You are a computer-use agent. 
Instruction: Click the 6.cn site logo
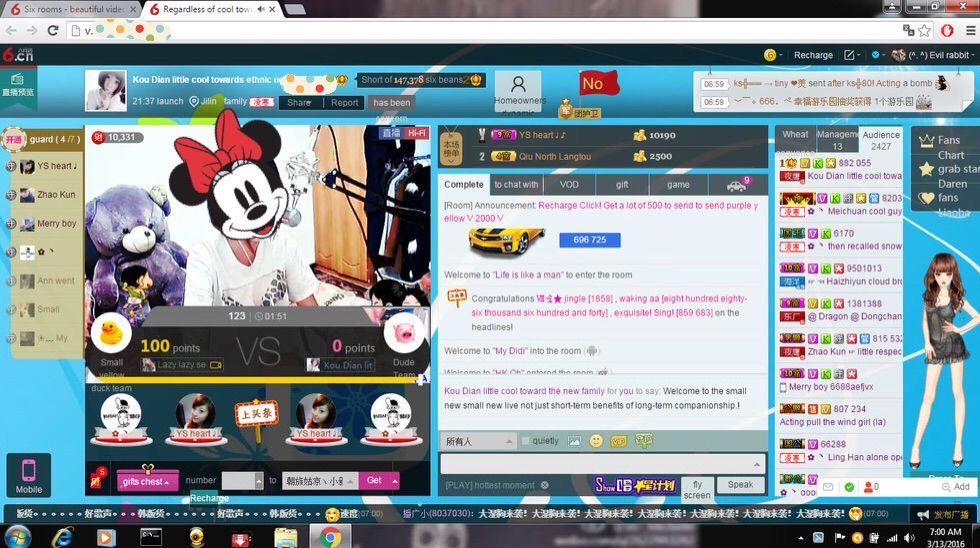pos(18,55)
